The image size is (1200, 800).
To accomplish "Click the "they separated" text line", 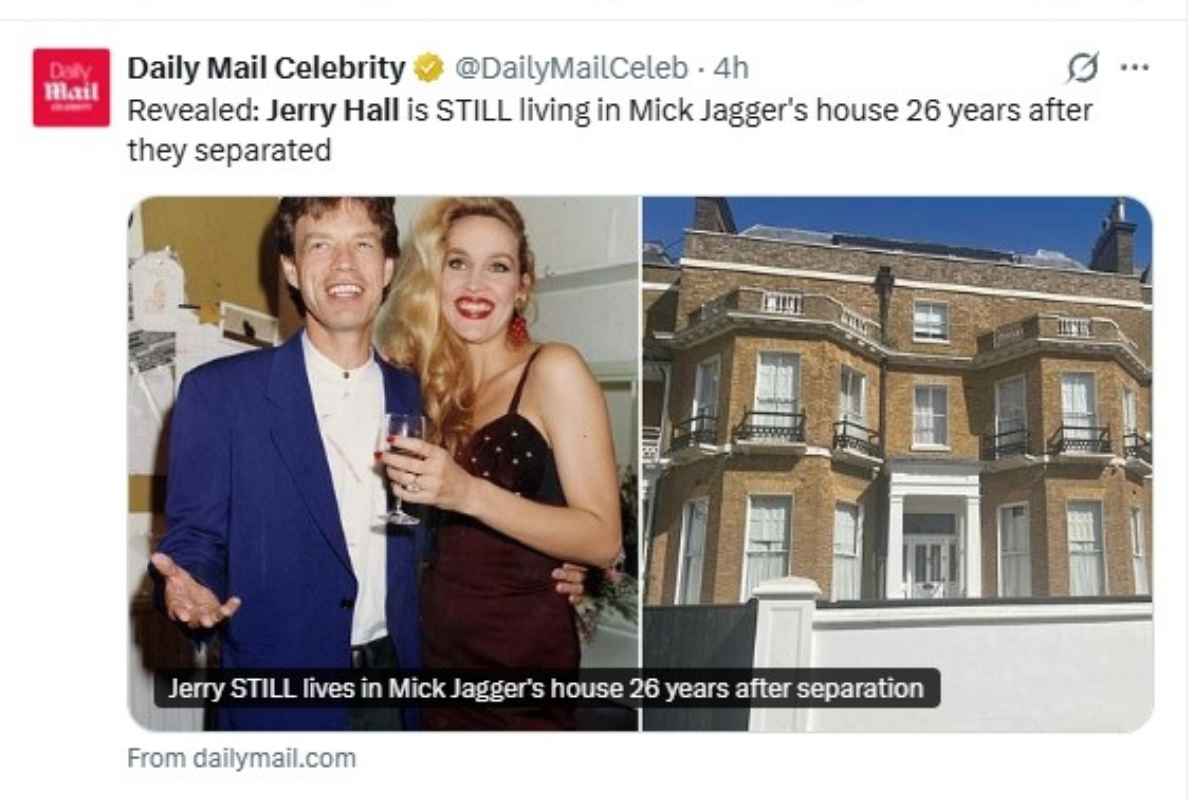I will tap(229, 151).
